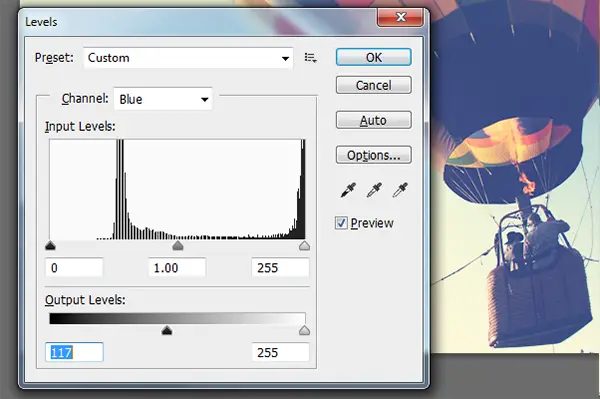Select the white point eyedropper
The image size is (600, 399).
[400, 190]
